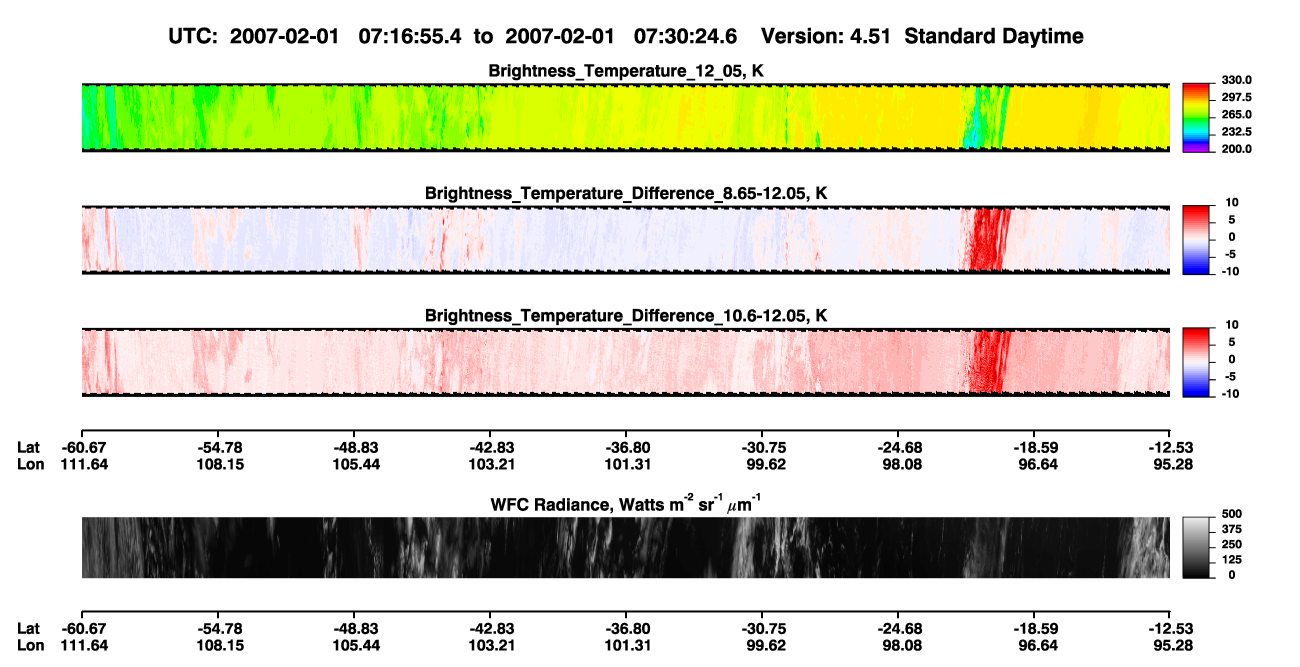Click the 'Lat' label on the bottom axis
1300x667 pixels.
pos(28,629)
